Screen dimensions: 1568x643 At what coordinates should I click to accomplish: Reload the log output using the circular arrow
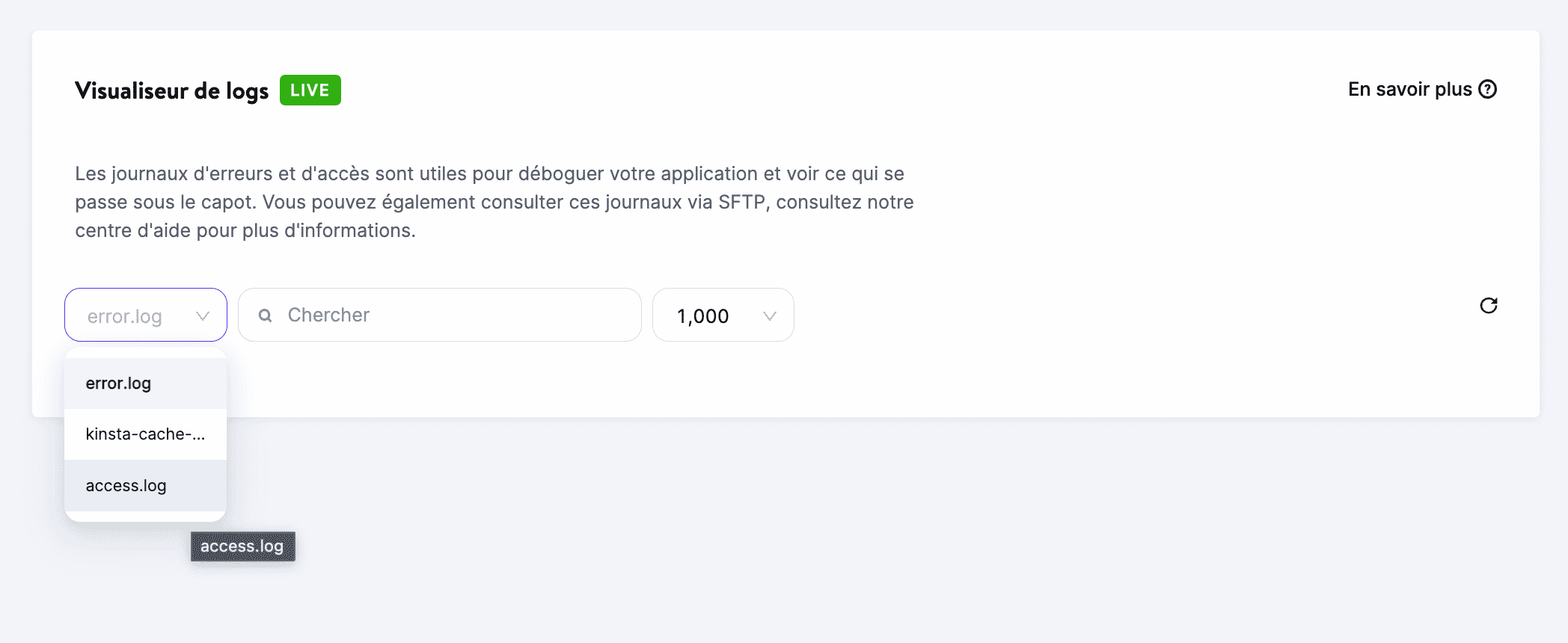tap(1489, 306)
